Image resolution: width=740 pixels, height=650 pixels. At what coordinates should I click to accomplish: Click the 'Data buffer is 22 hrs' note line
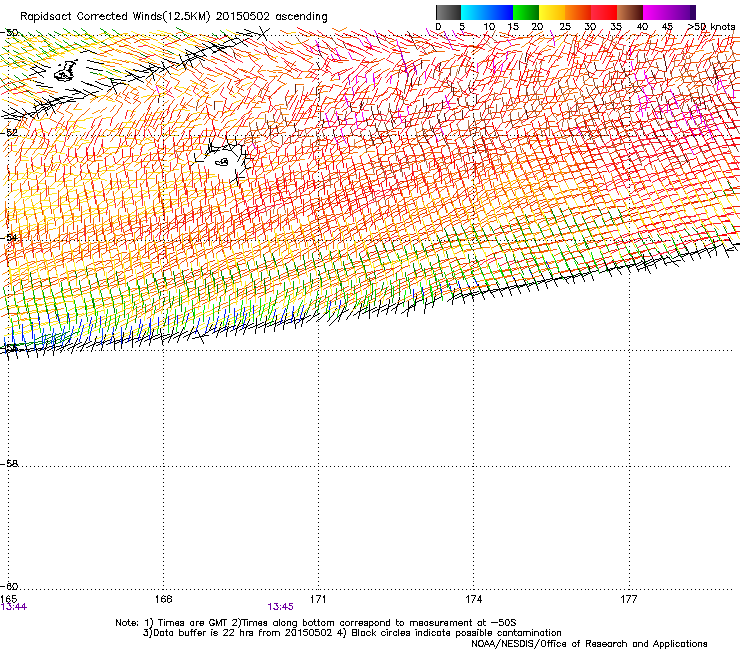coord(352,633)
